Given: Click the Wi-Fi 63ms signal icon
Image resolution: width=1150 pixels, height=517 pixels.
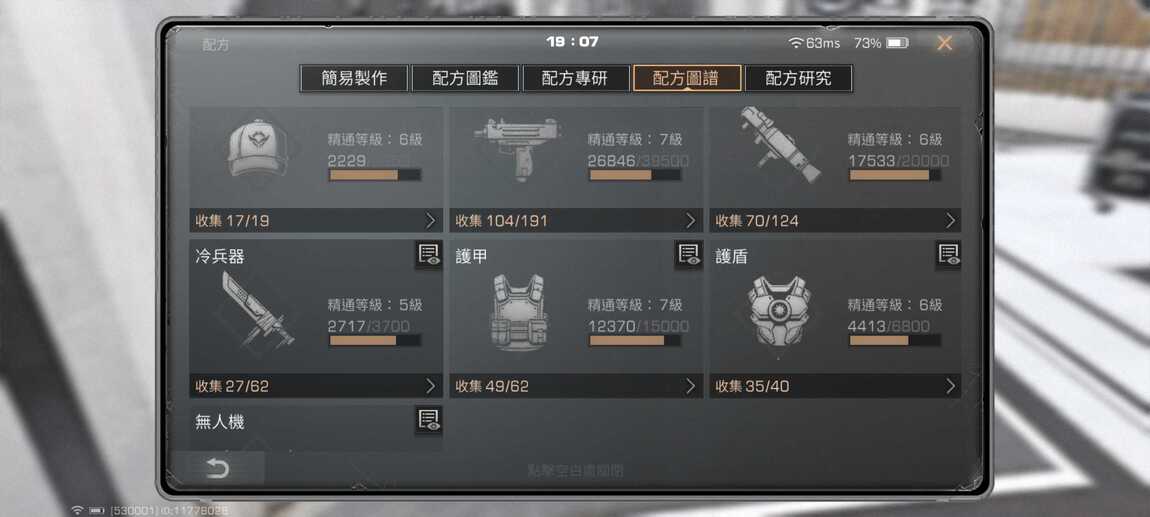Looking at the screenshot, I should pyautogui.click(x=796, y=43).
